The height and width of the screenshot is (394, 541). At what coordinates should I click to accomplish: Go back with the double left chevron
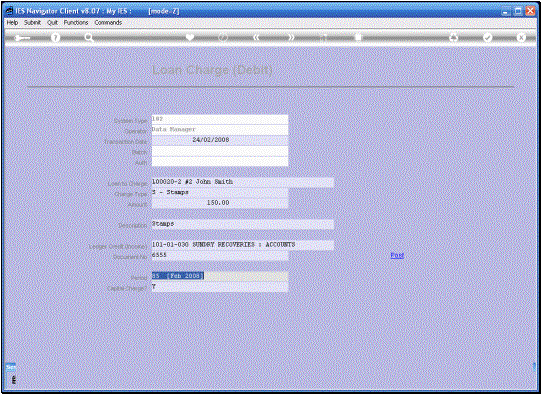tap(256, 37)
